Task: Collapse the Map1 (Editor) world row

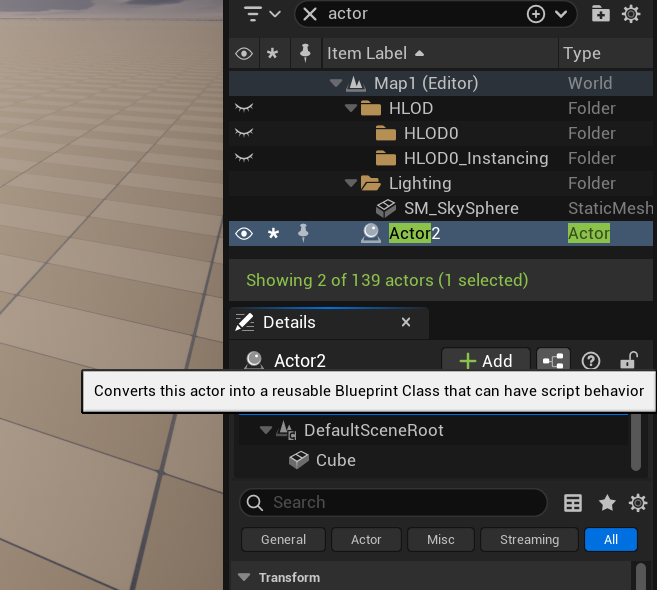Action: [336, 83]
